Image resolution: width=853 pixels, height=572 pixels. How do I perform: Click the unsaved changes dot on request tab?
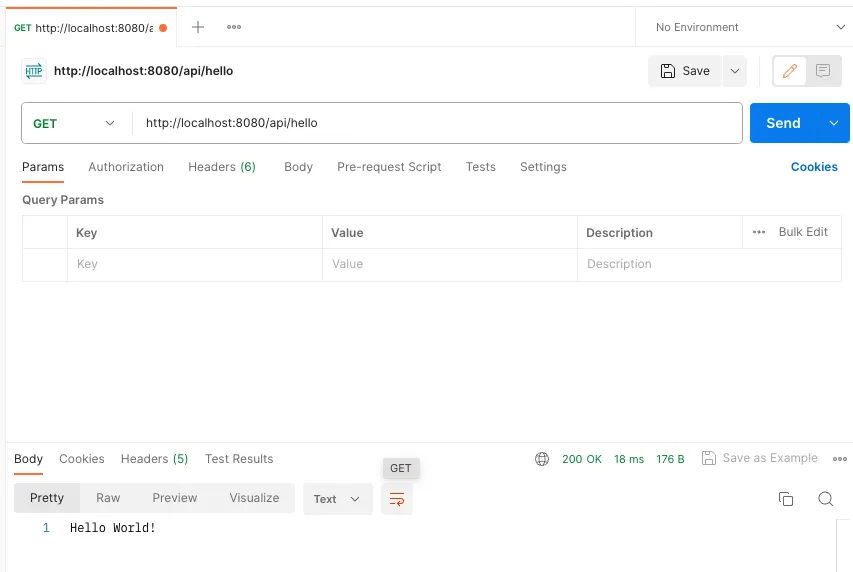point(163,28)
